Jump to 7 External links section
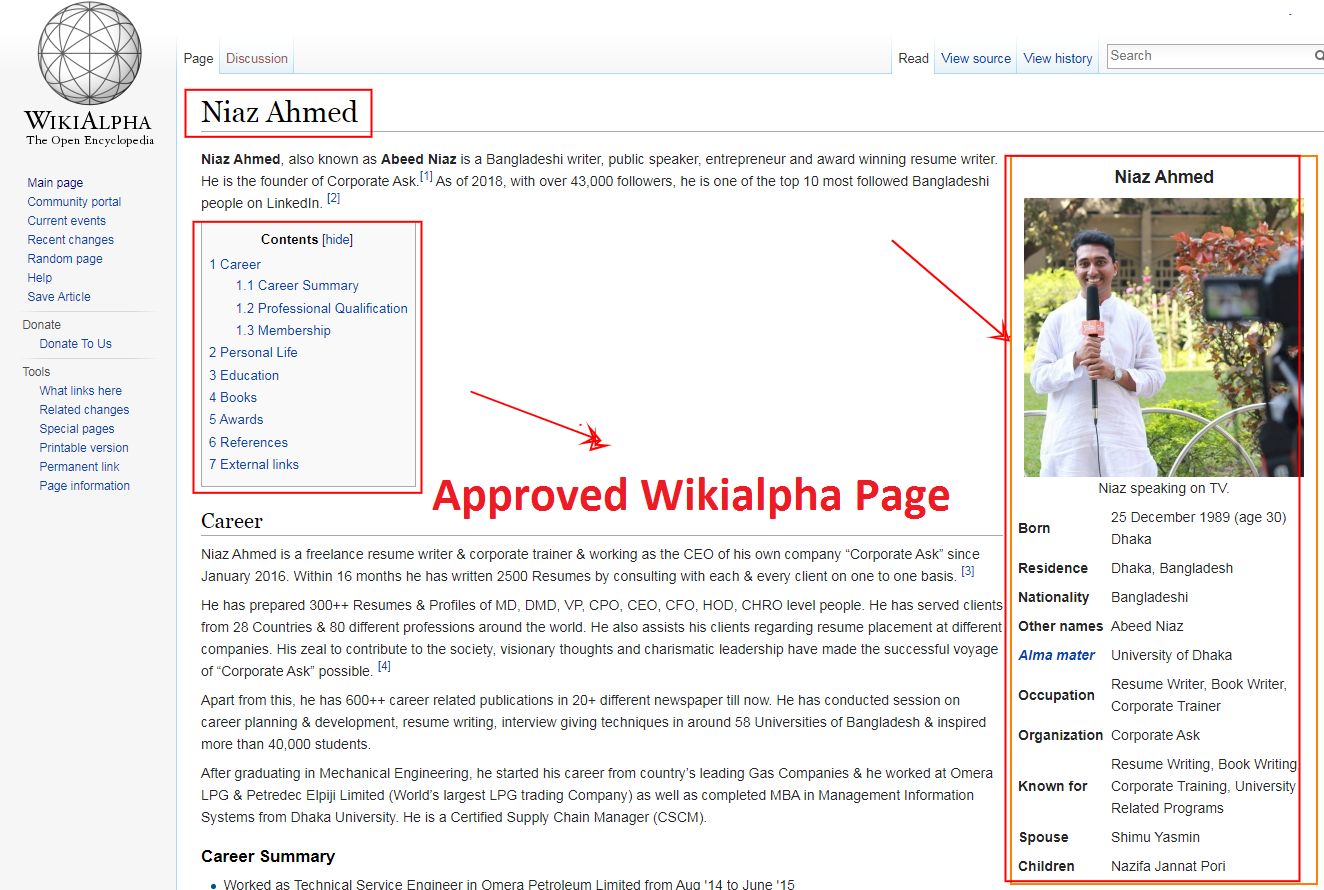The width and height of the screenshot is (1324, 890). coord(254,465)
